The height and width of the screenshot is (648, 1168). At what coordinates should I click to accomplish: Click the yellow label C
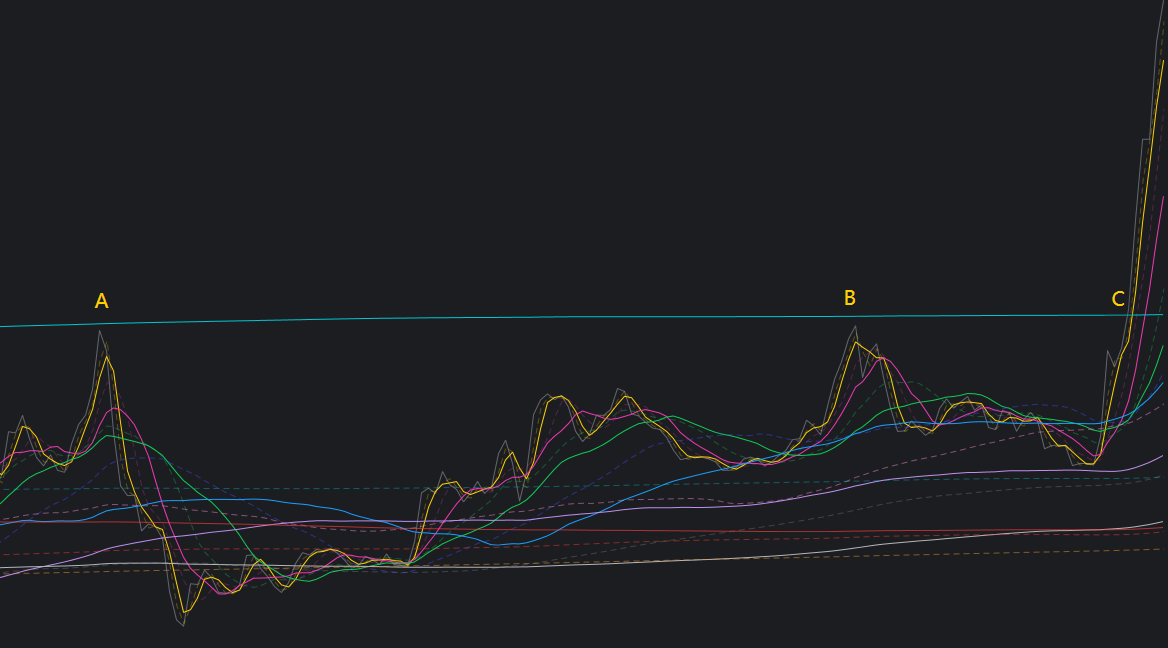pyautogui.click(x=1117, y=299)
